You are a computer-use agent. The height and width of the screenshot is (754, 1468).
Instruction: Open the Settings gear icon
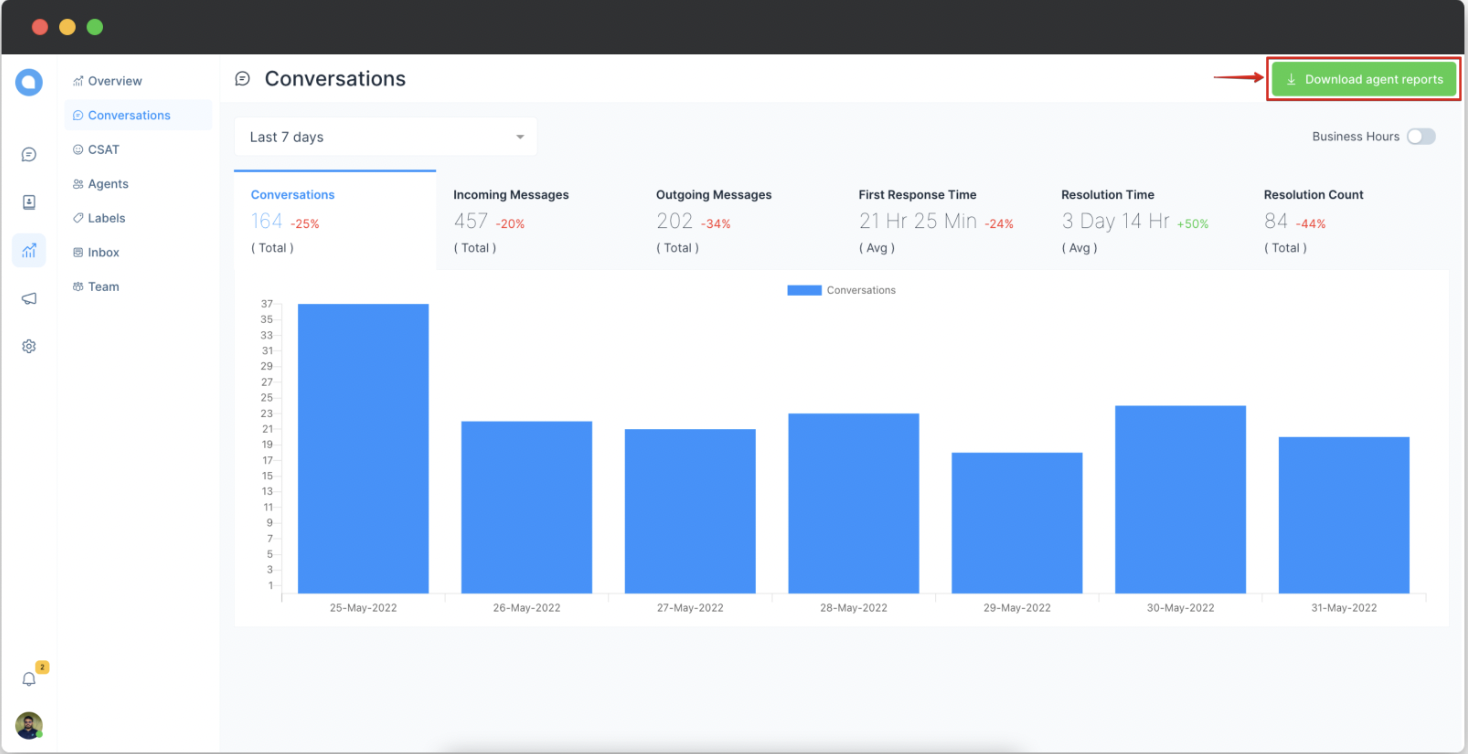click(29, 346)
